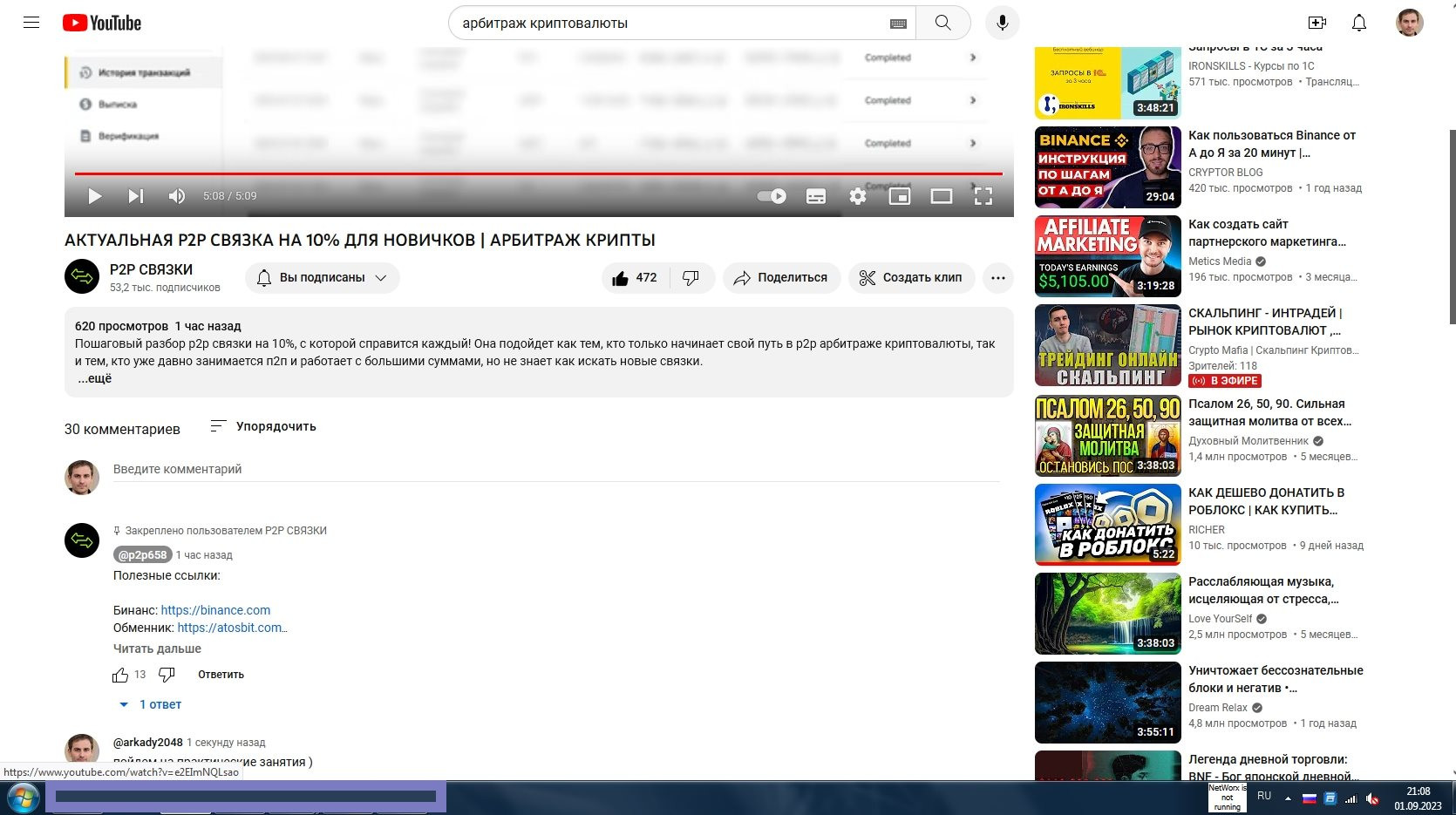
Task: Open the Как создать сайт video title
Action: 1267,233
